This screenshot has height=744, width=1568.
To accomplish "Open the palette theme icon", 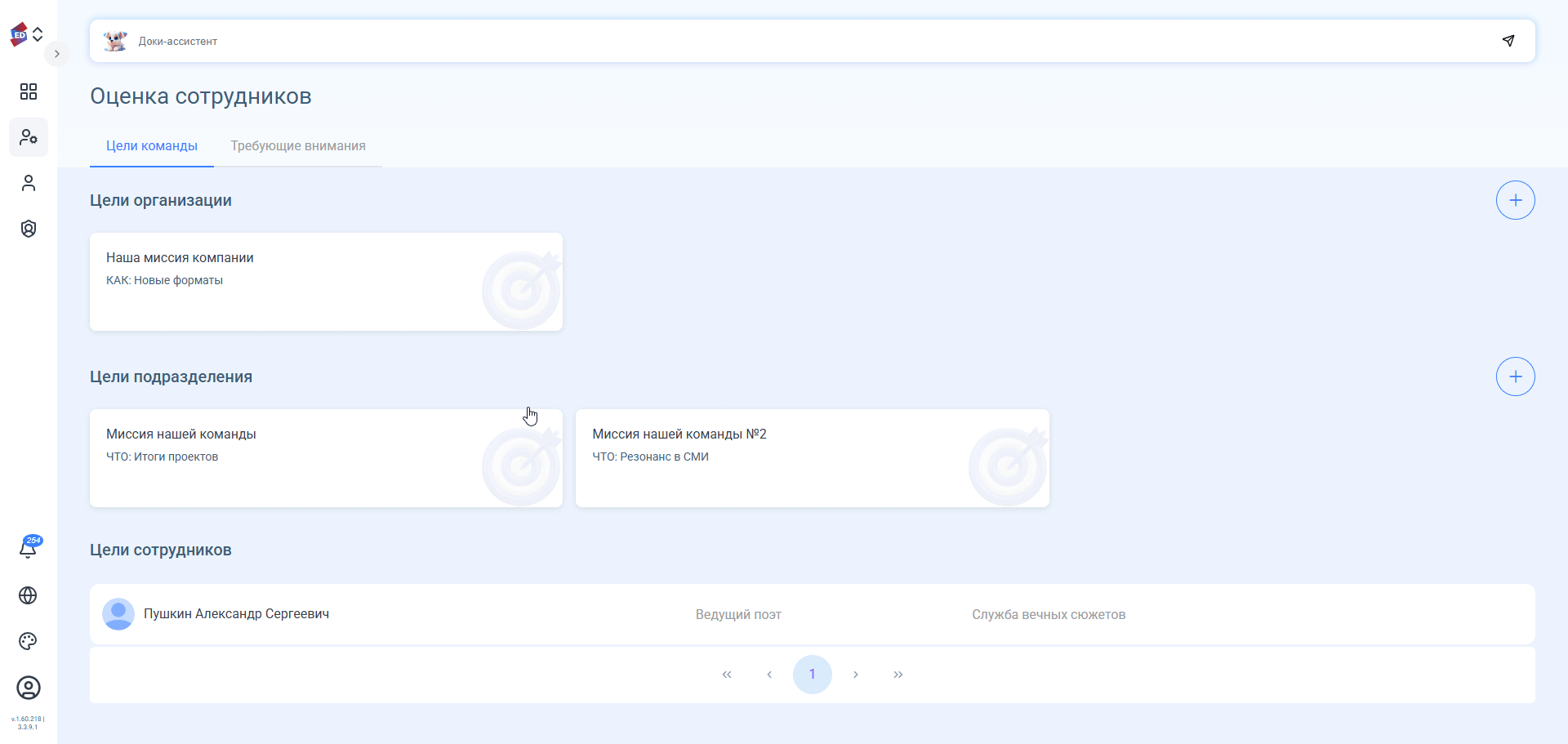I will [29, 641].
